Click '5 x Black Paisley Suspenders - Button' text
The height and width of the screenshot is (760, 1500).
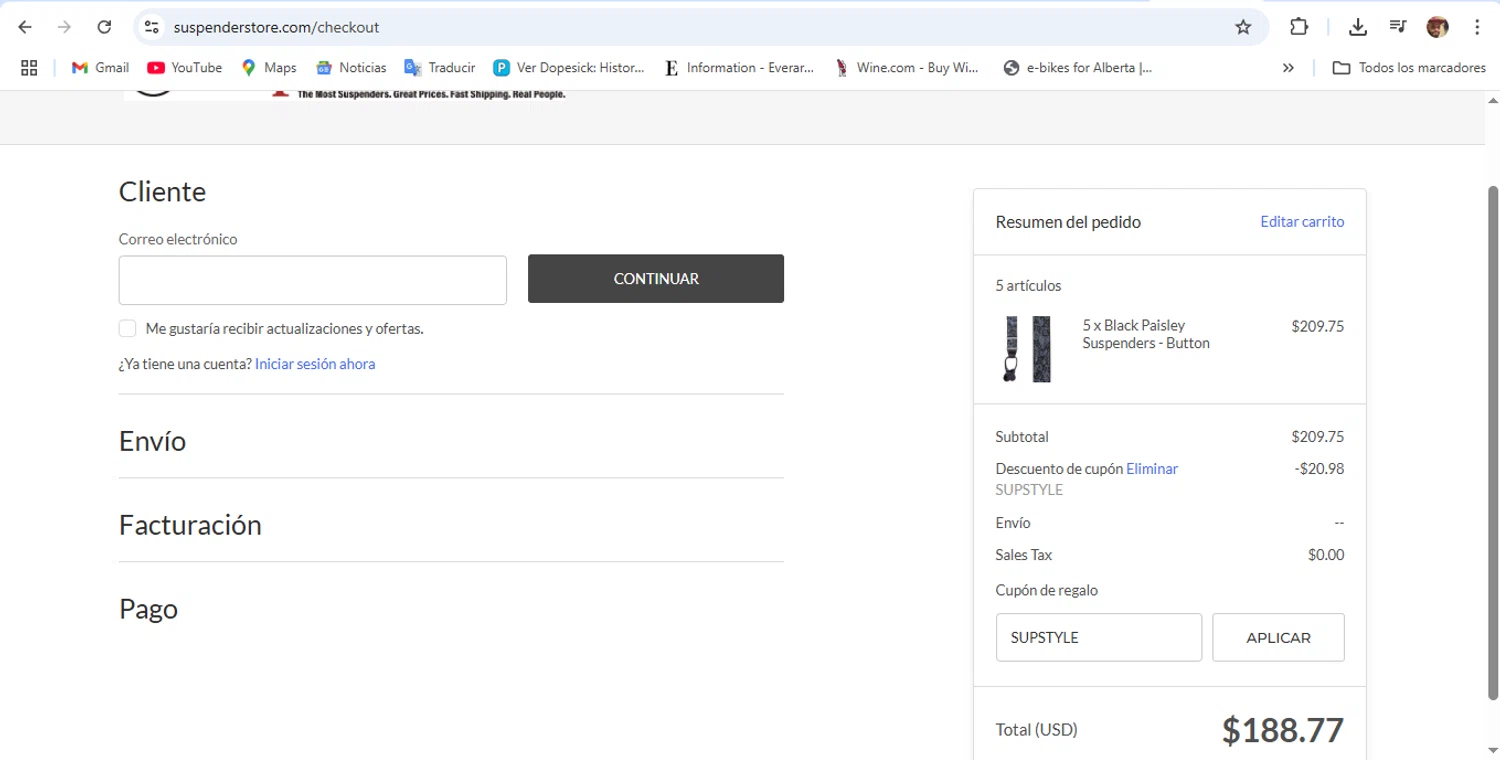click(x=1146, y=334)
